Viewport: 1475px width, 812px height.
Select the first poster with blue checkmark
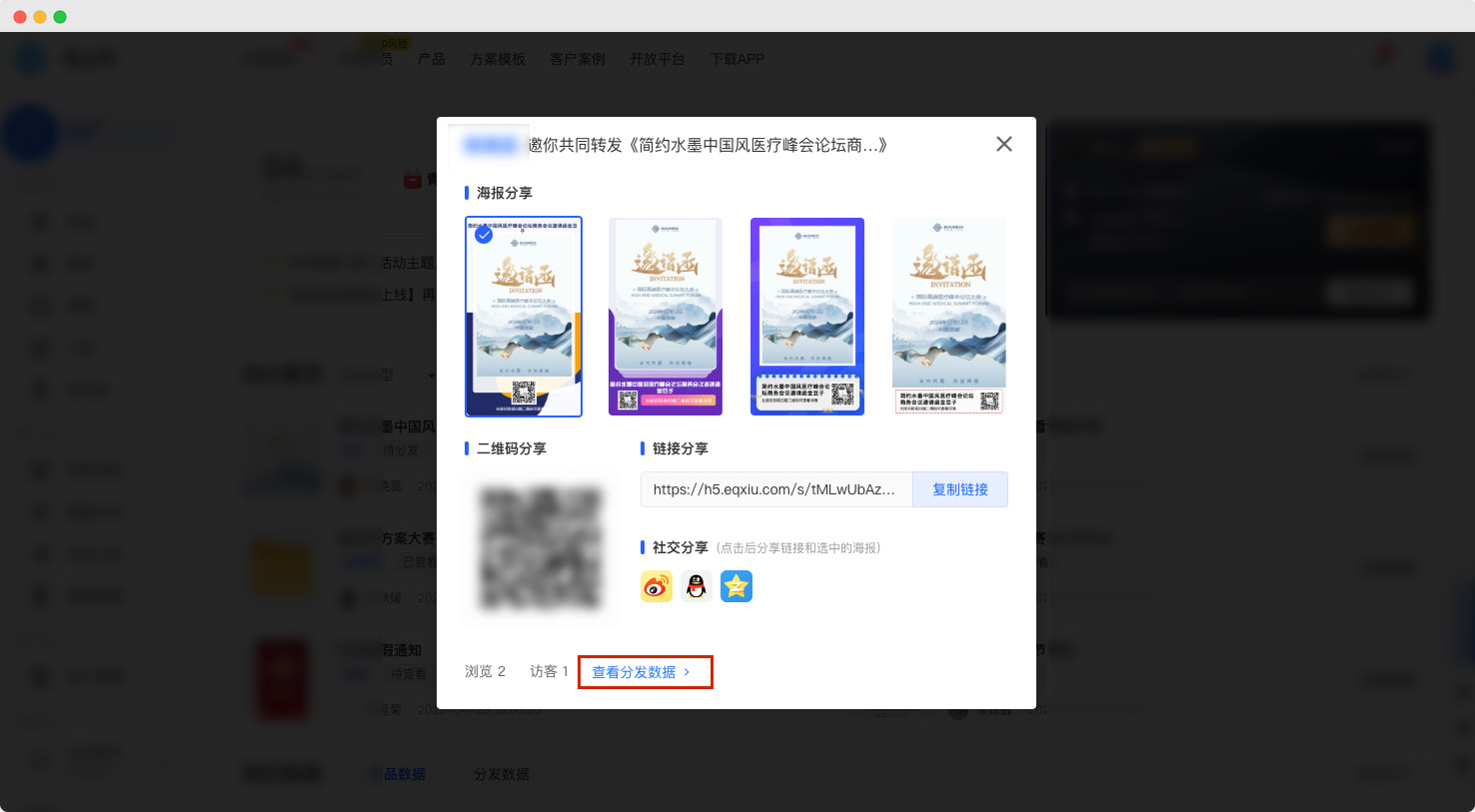tap(524, 317)
